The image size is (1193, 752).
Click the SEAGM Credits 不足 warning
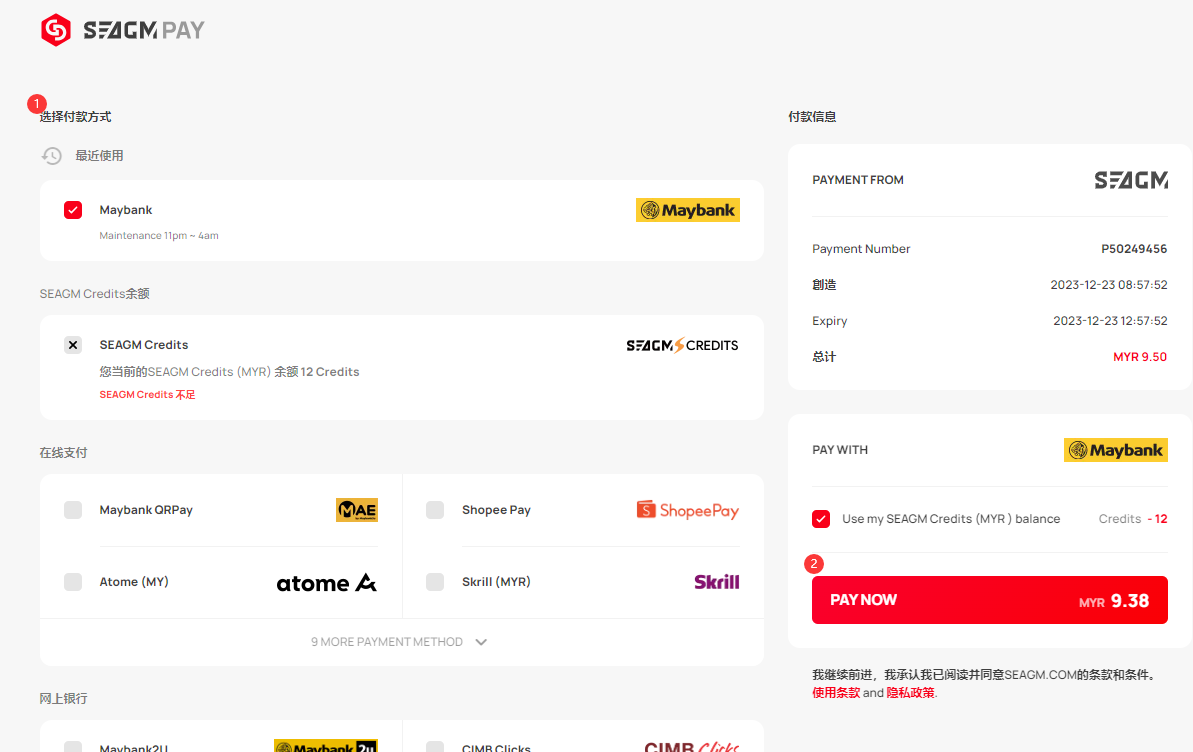tap(148, 394)
